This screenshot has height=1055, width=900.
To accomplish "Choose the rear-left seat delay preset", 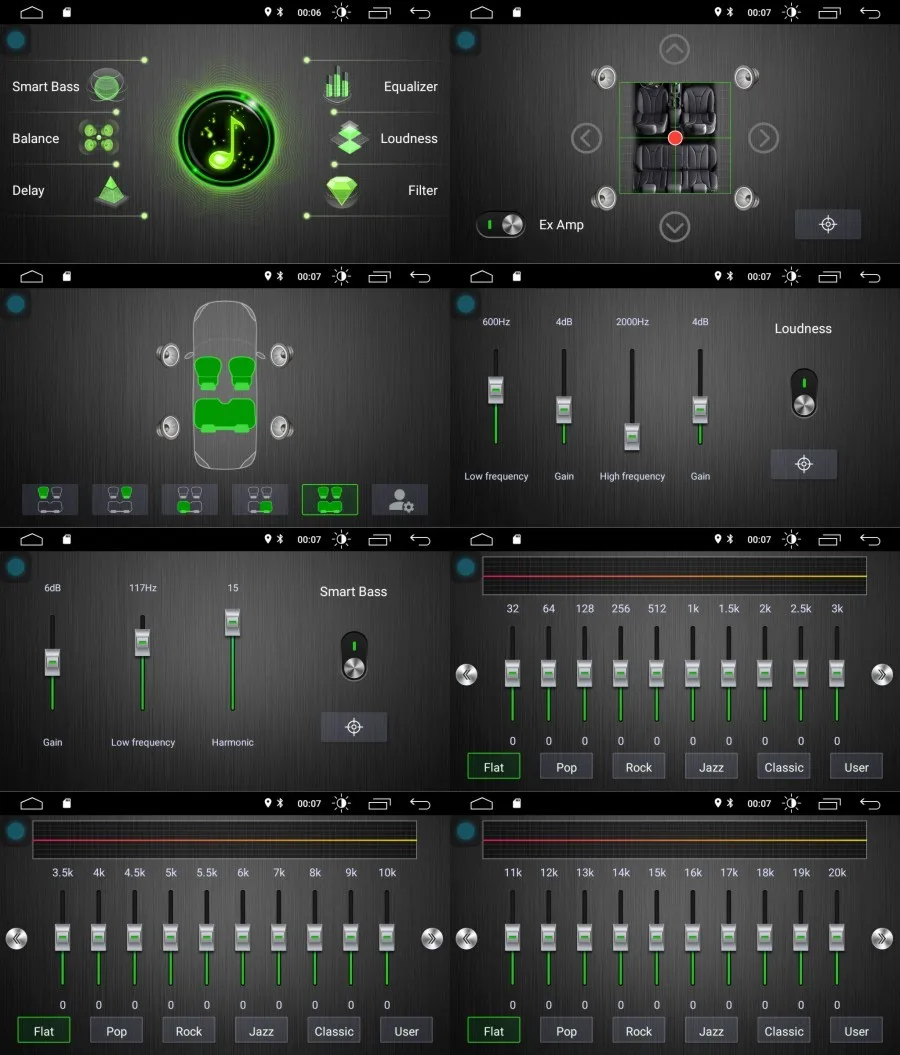I will pyautogui.click(x=190, y=499).
